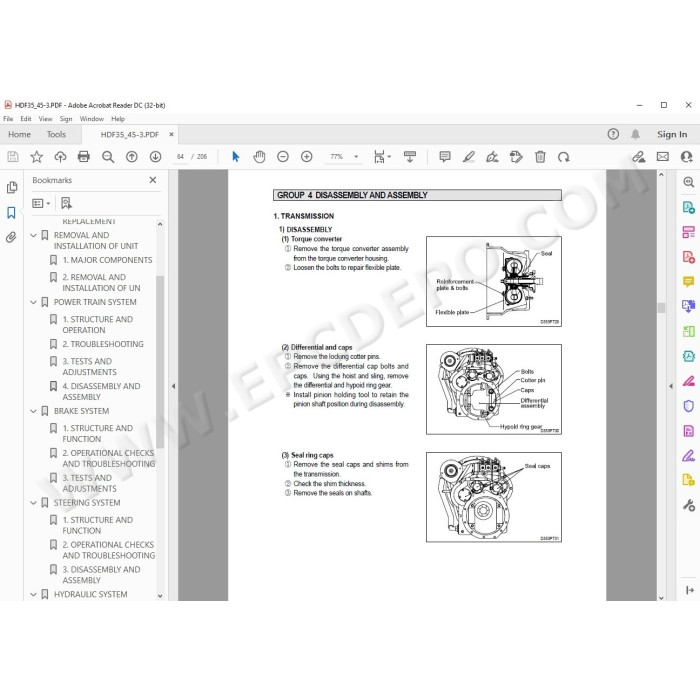Viewport: 700px width, 700px height.
Task: Zoom in with the plus icon
Action: tap(306, 157)
